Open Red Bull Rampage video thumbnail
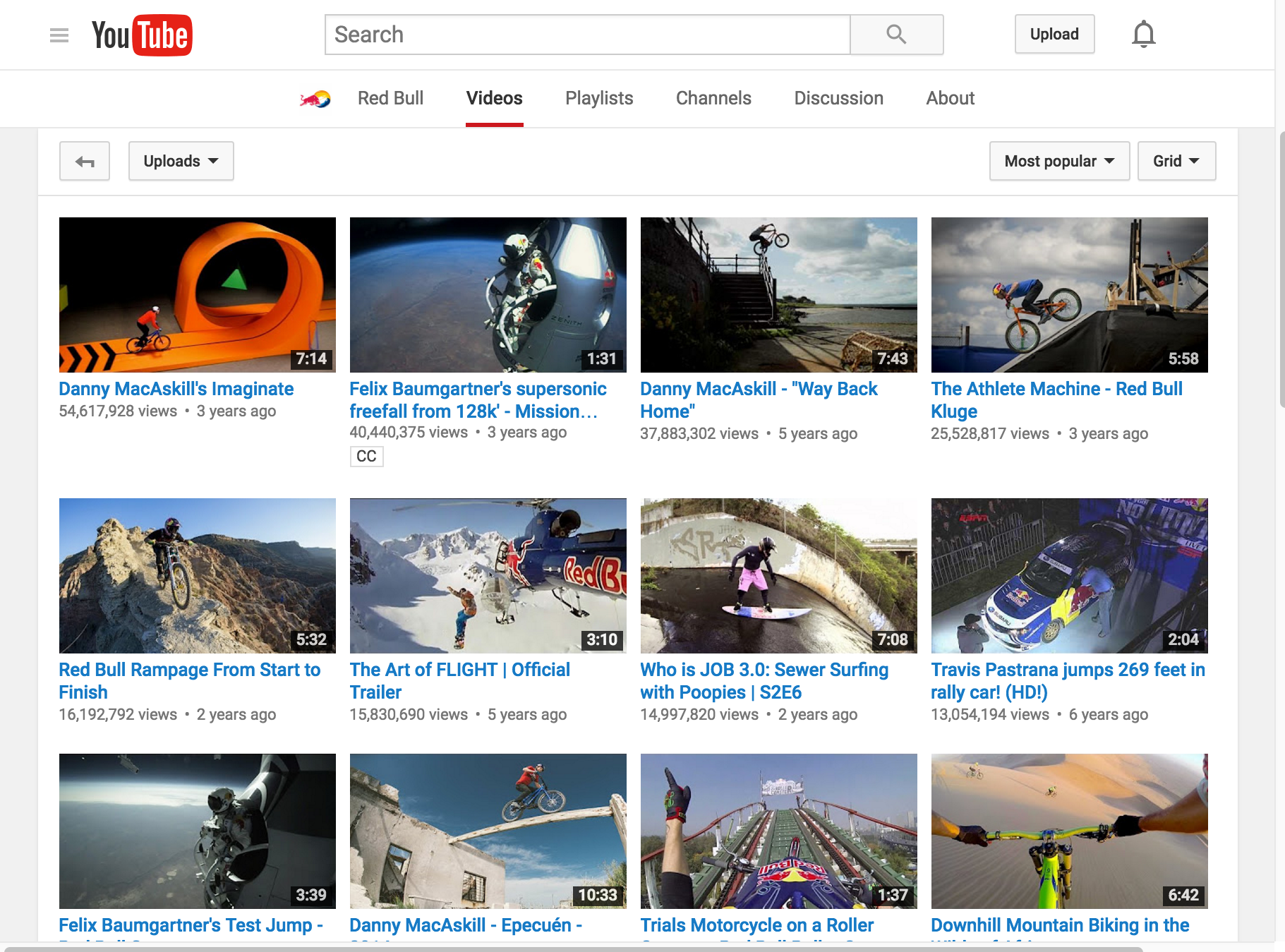Screen dimensions: 1285x952 [198, 576]
